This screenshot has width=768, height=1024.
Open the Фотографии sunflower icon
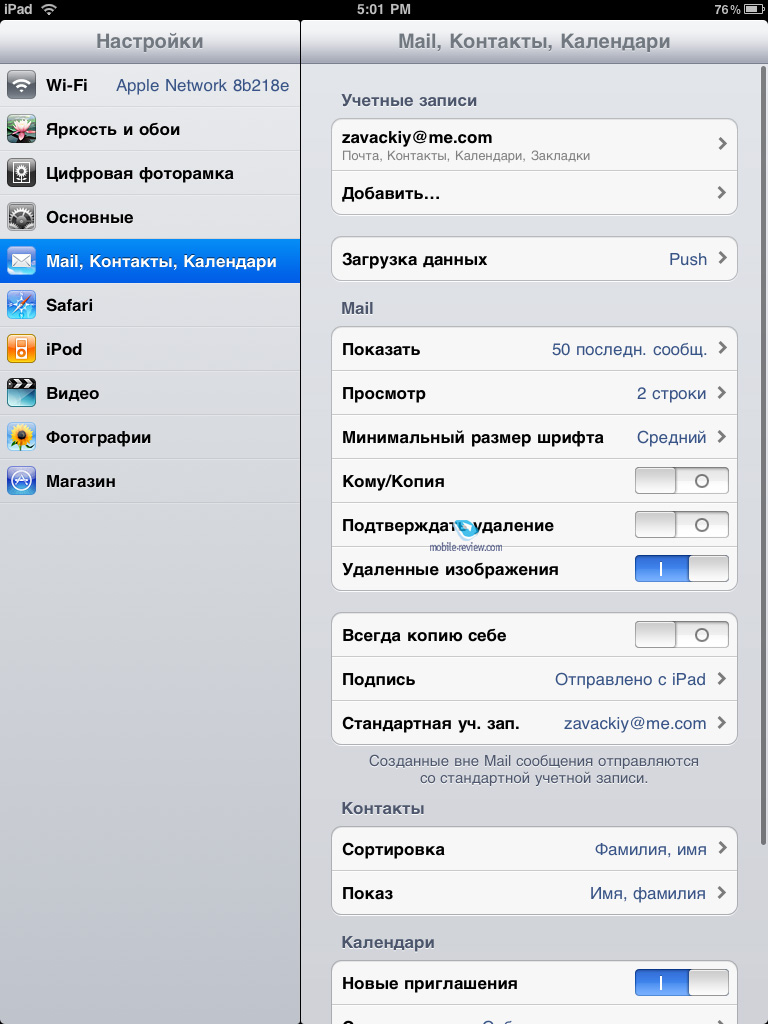tap(22, 437)
